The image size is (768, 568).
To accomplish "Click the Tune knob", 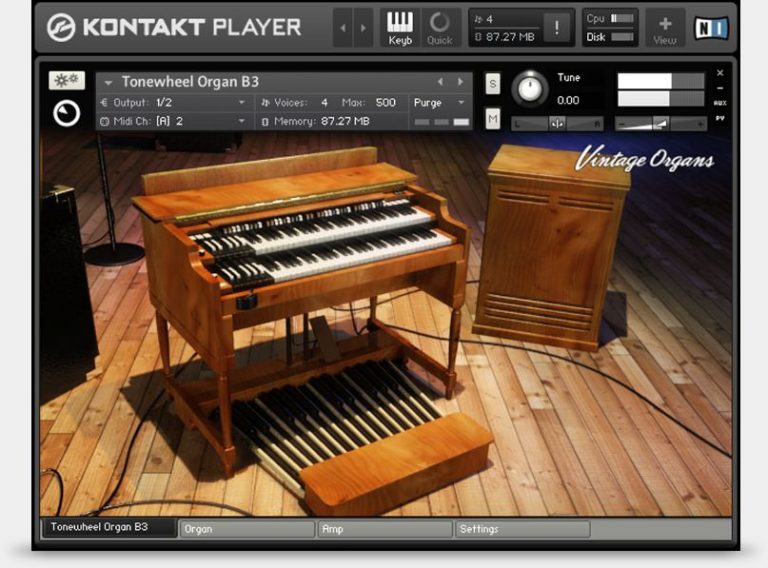I will 530,89.
